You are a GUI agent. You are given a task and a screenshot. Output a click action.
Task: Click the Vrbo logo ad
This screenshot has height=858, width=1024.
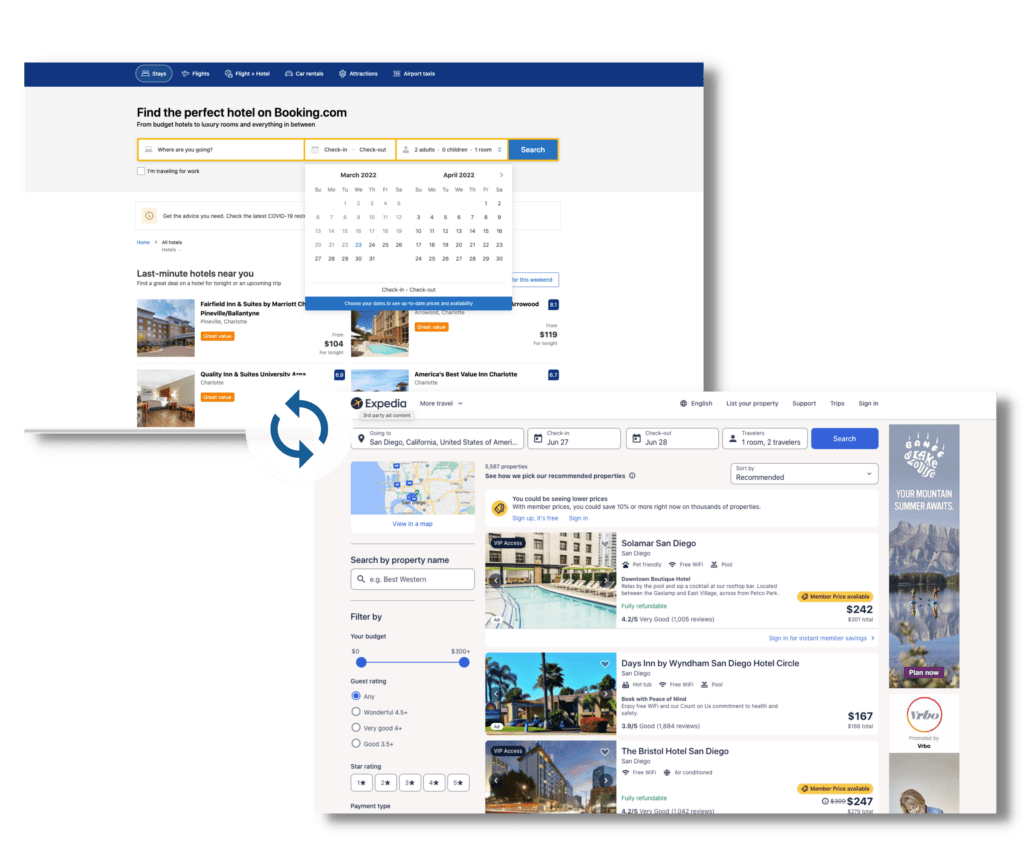(x=924, y=715)
